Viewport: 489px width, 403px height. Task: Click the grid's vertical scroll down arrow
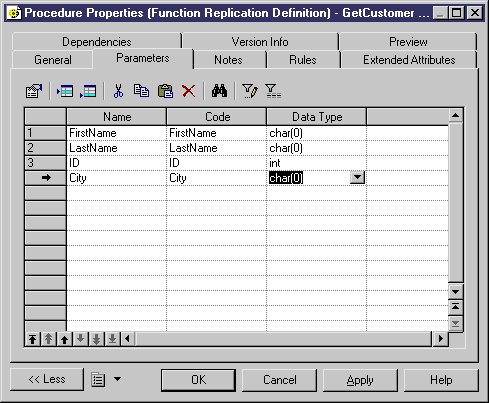tap(455, 292)
